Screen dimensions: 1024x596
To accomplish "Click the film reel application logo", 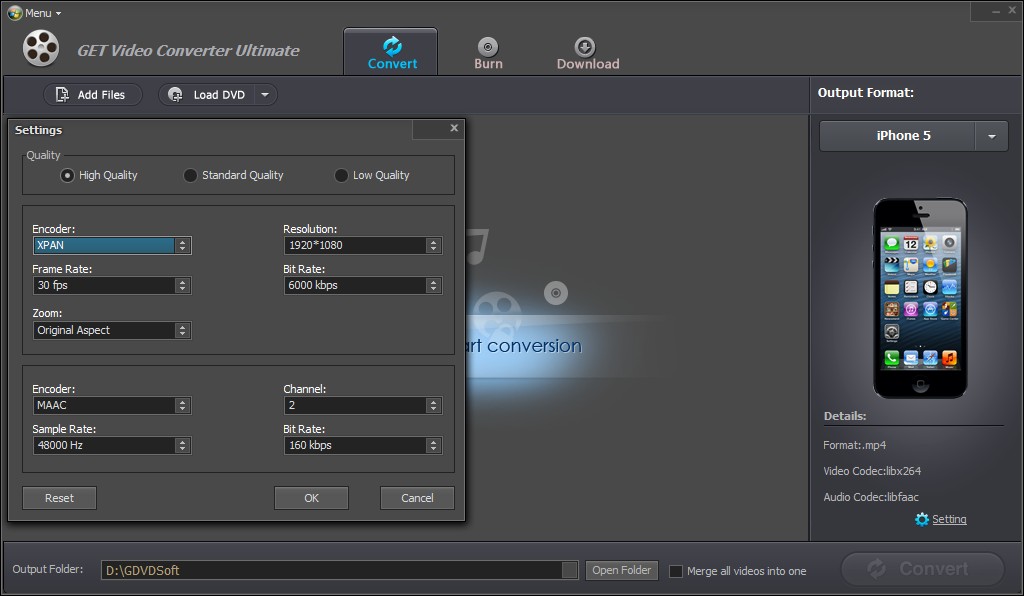I will (40, 48).
